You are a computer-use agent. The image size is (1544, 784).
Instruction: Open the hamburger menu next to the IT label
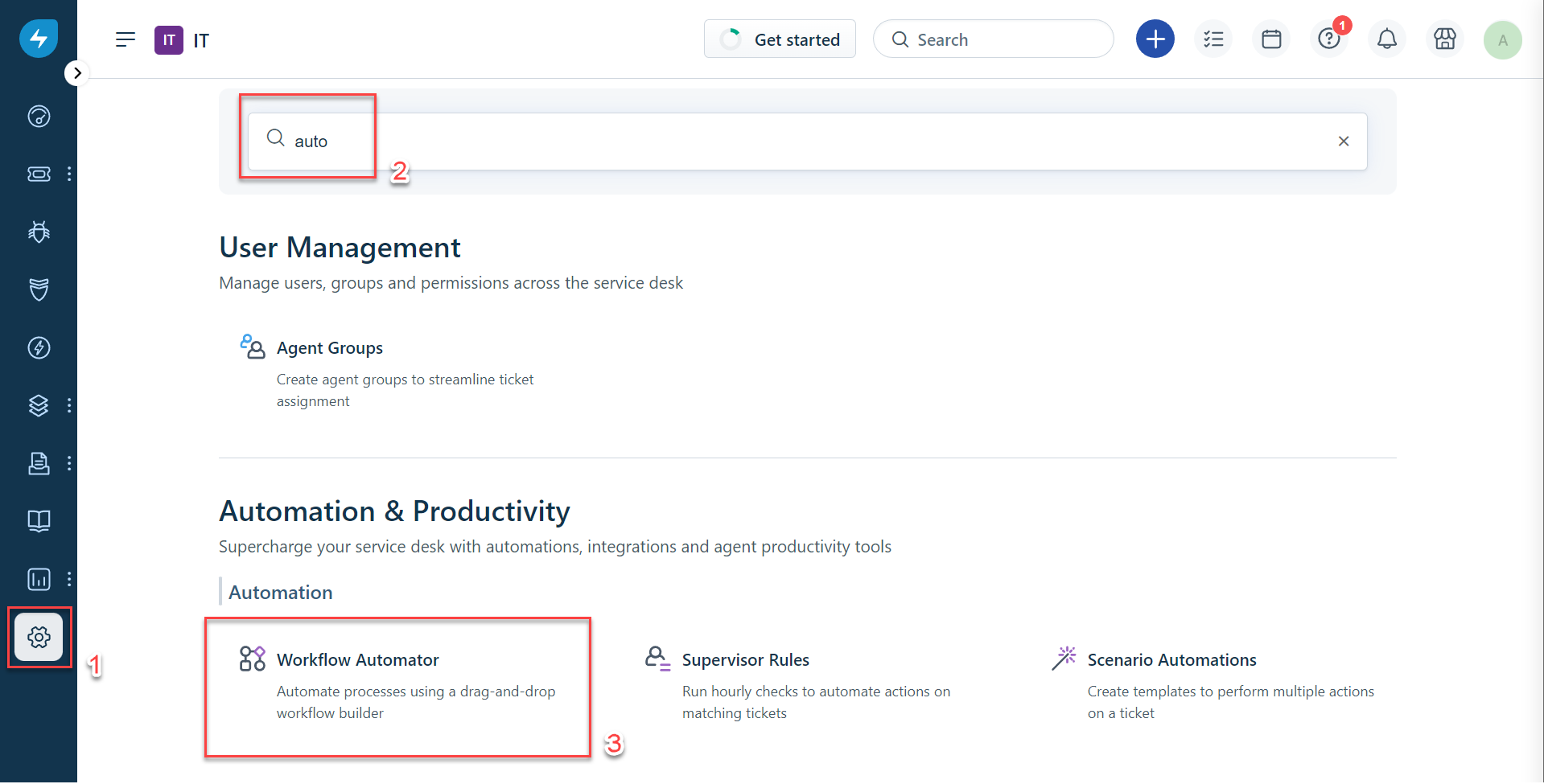point(126,39)
